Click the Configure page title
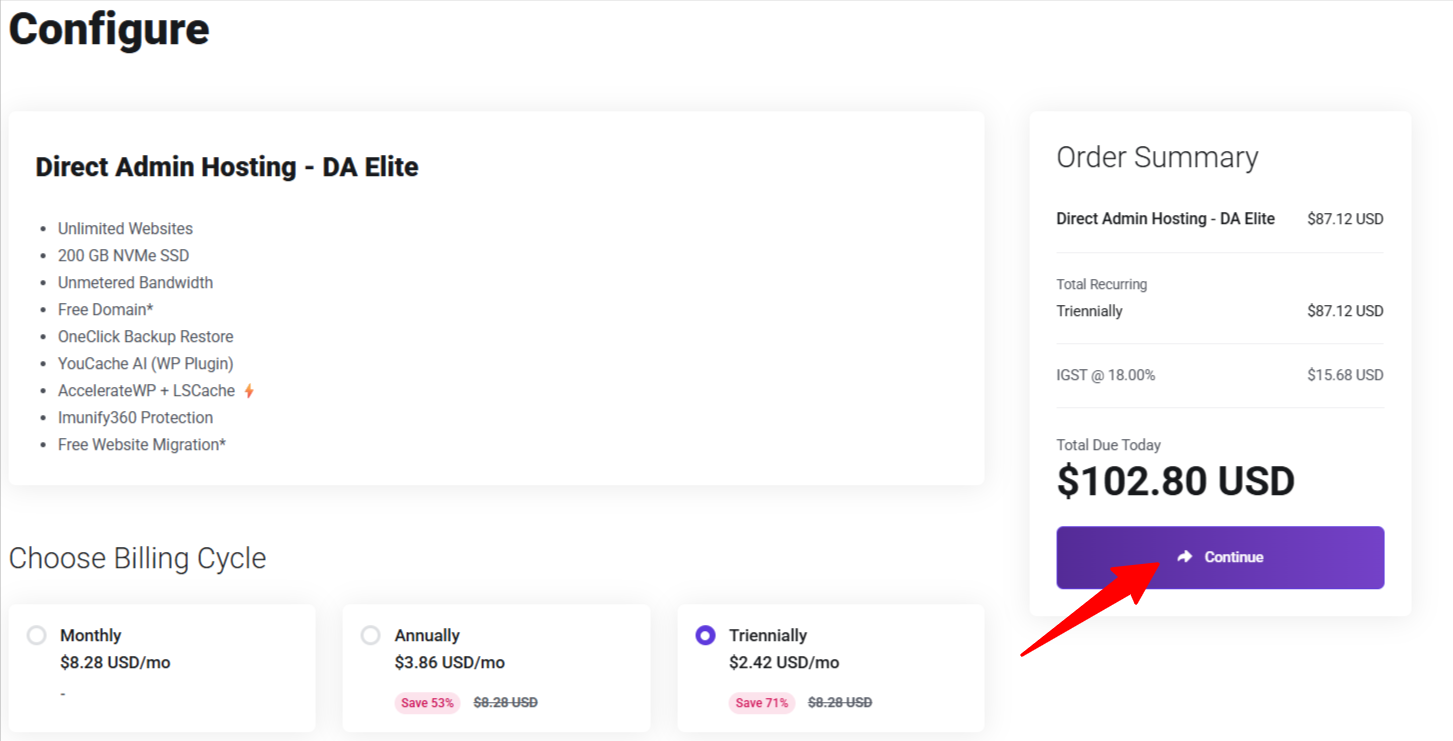Viewport: 1453px width, 741px height. [x=108, y=30]
